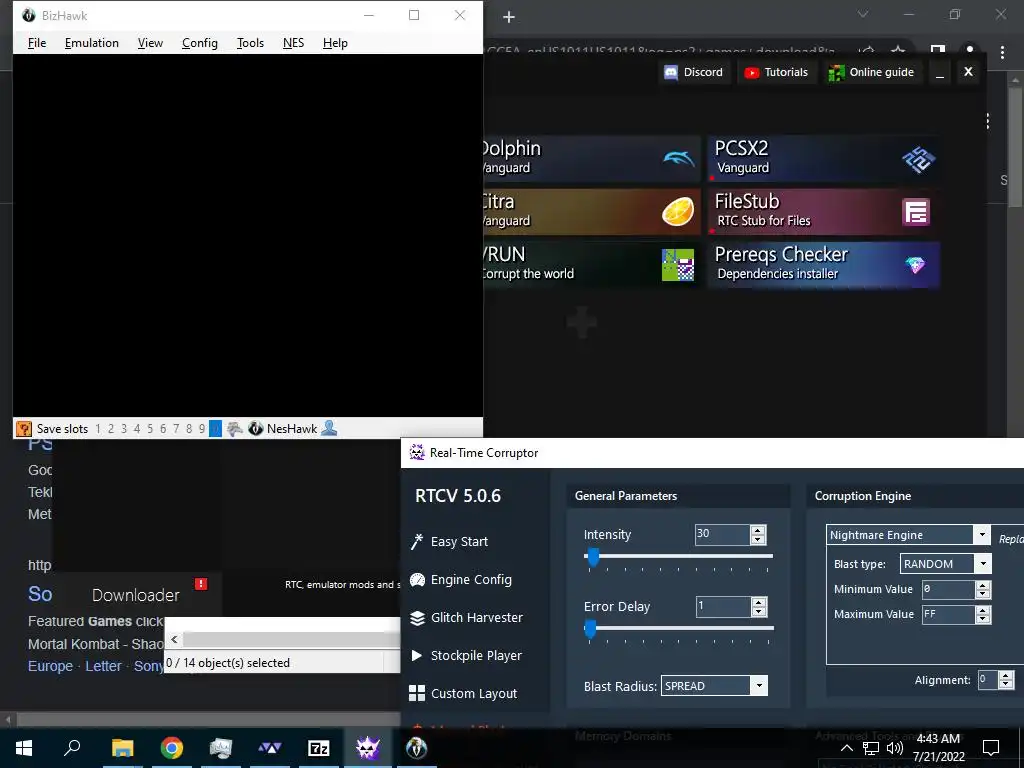The image size is (1024, 768).
Task: Increase Intensity with up stepper
Action: coord(758,530)
